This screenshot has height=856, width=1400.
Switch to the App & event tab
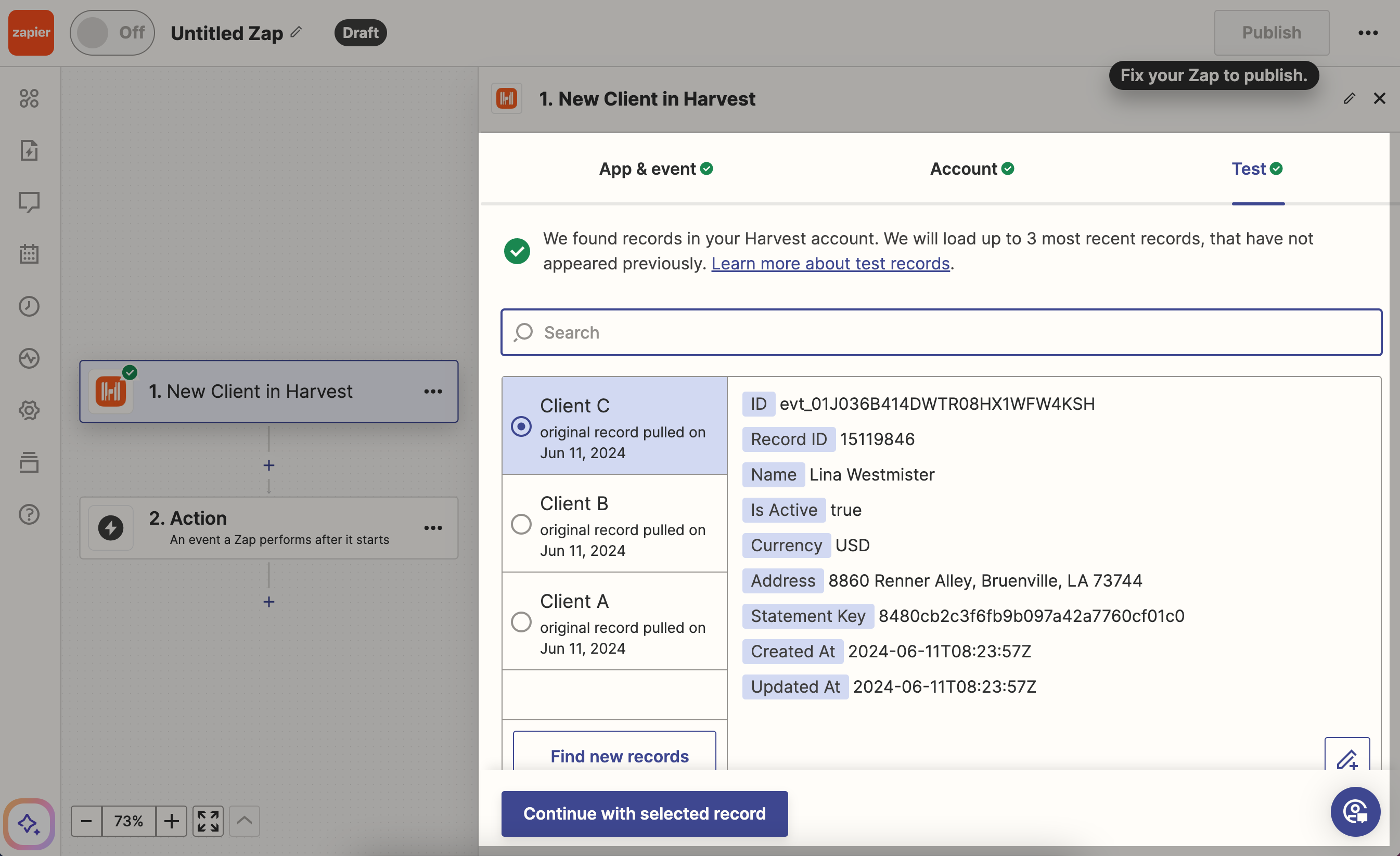[656, 168]
